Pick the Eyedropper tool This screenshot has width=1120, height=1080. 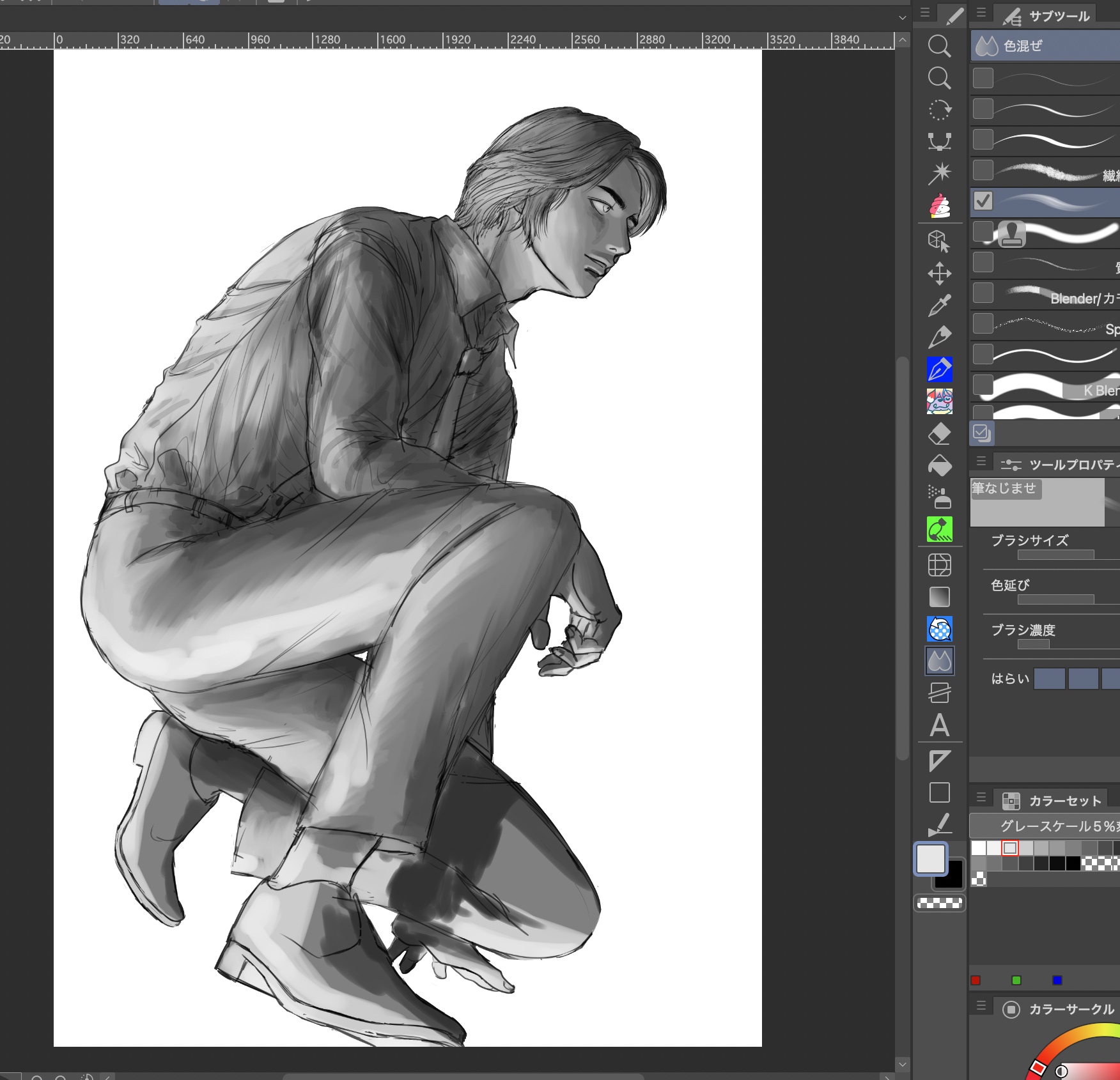click(939, 305)
